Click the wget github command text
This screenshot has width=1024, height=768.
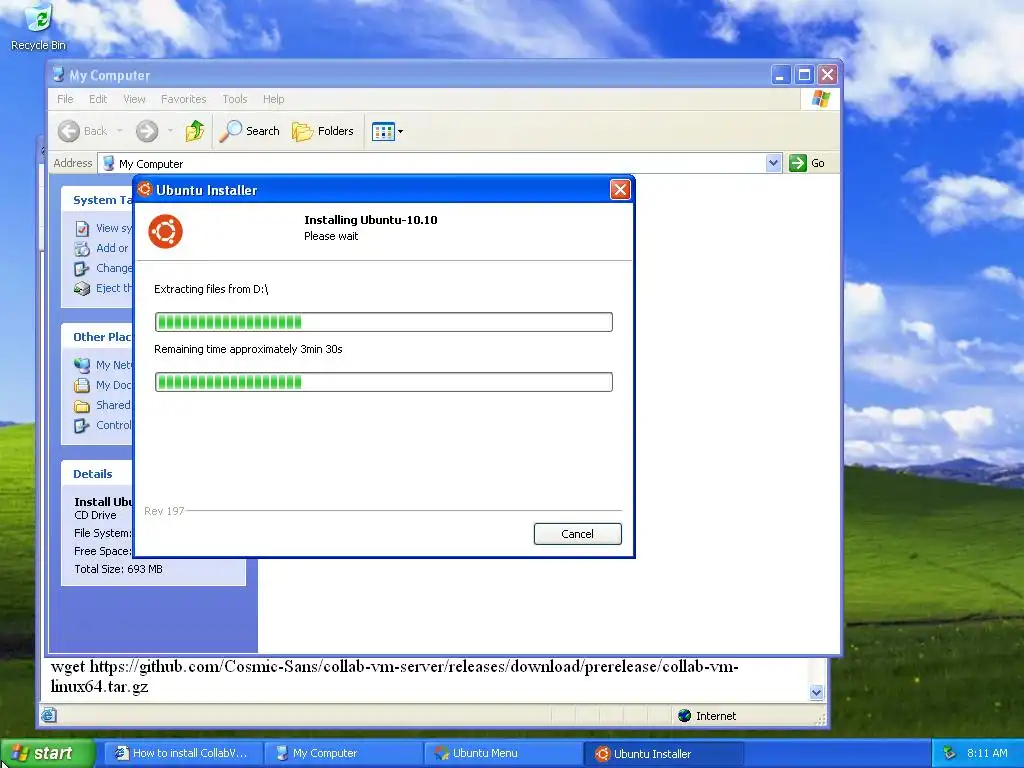(394, 676)
